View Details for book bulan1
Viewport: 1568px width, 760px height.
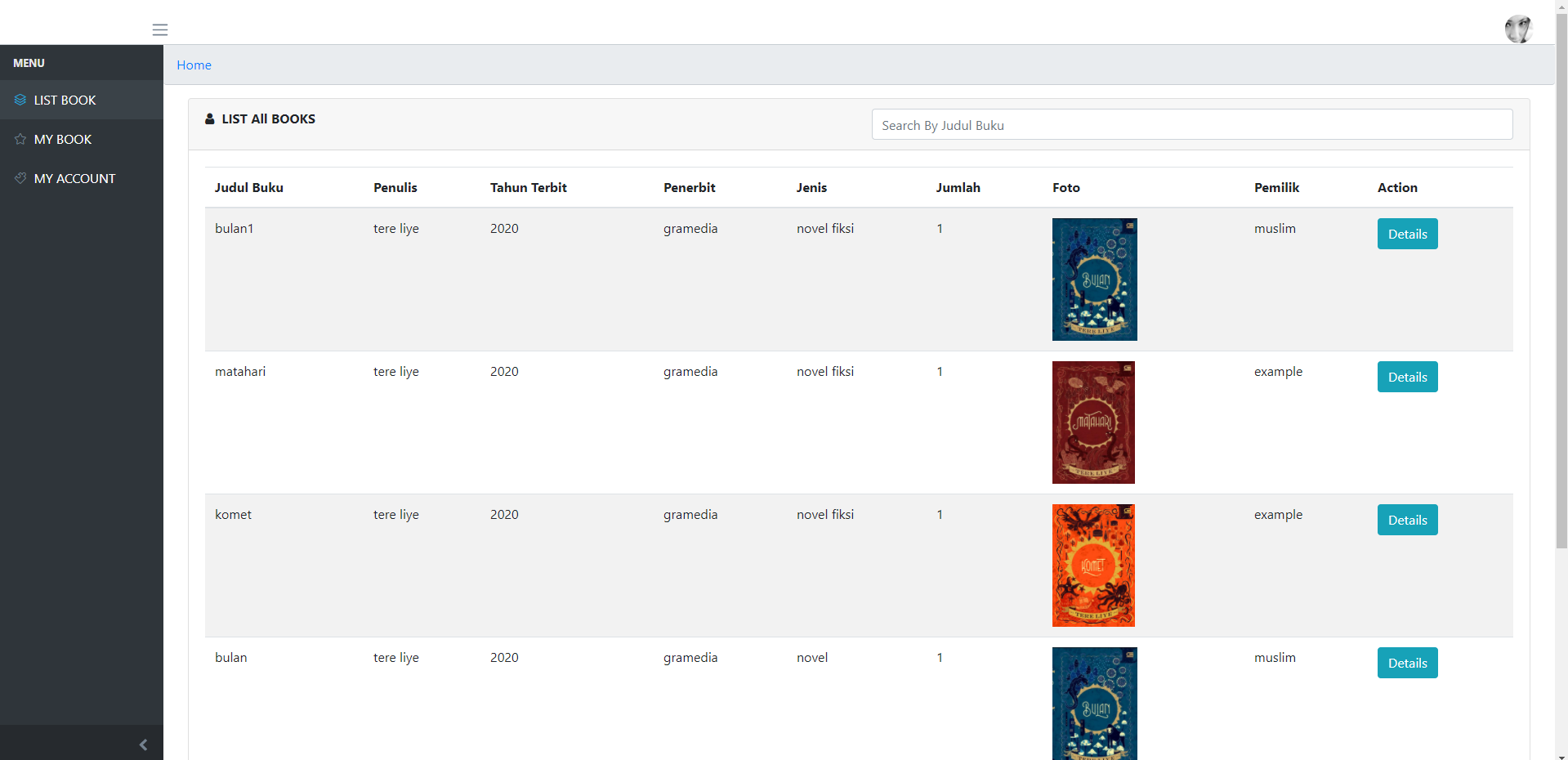point(1407,234)
